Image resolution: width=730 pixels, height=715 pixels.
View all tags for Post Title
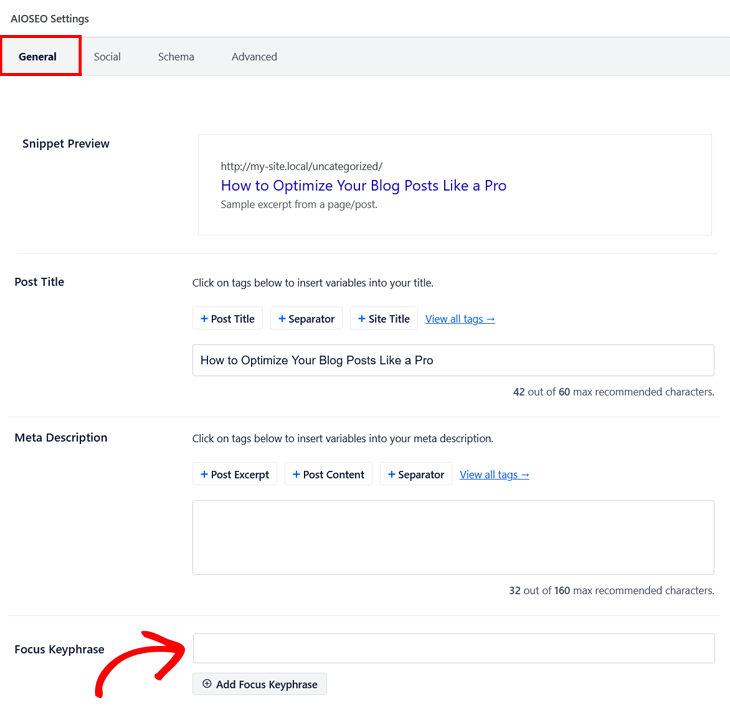pos(460,319)
